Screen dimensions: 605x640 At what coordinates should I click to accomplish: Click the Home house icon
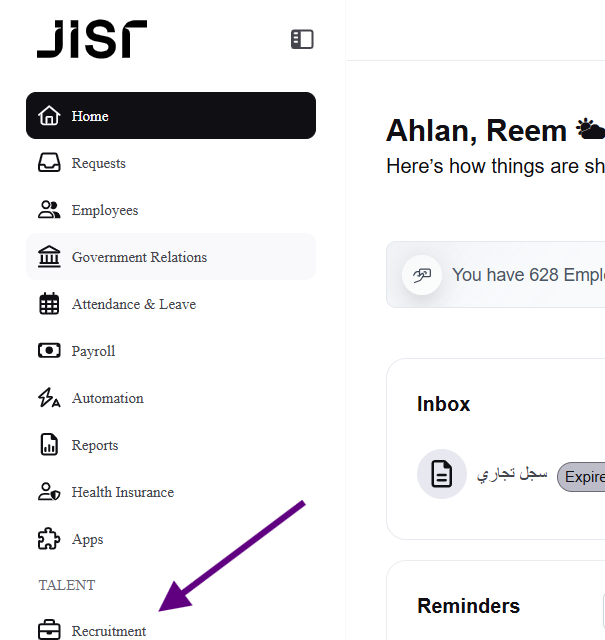[49, 116]
